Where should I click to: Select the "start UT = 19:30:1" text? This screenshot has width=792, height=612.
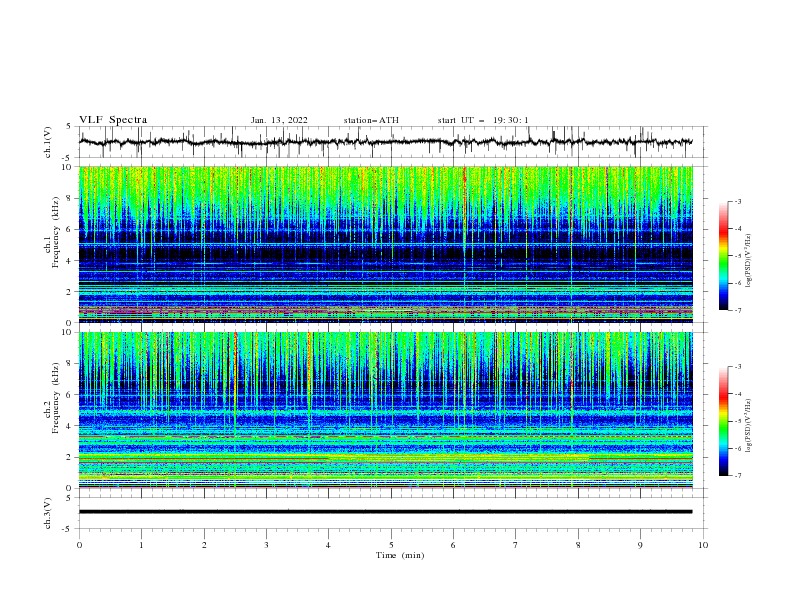click(483, 120)
